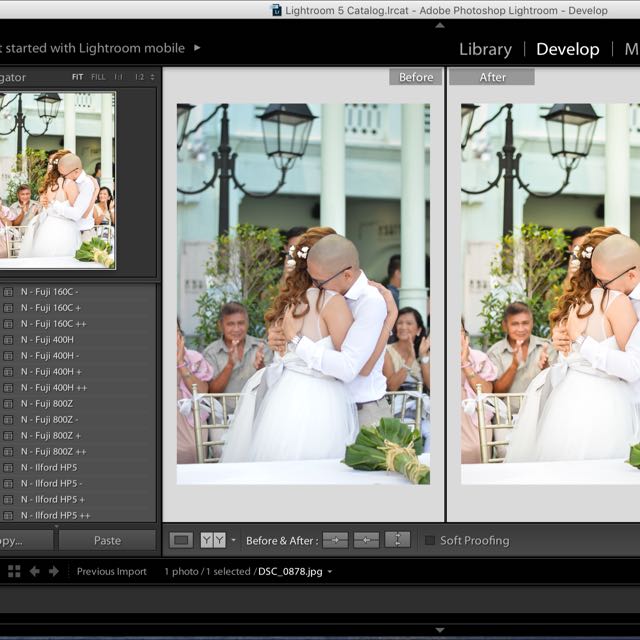Set navigator zoom to FIT

pos(78,77)
